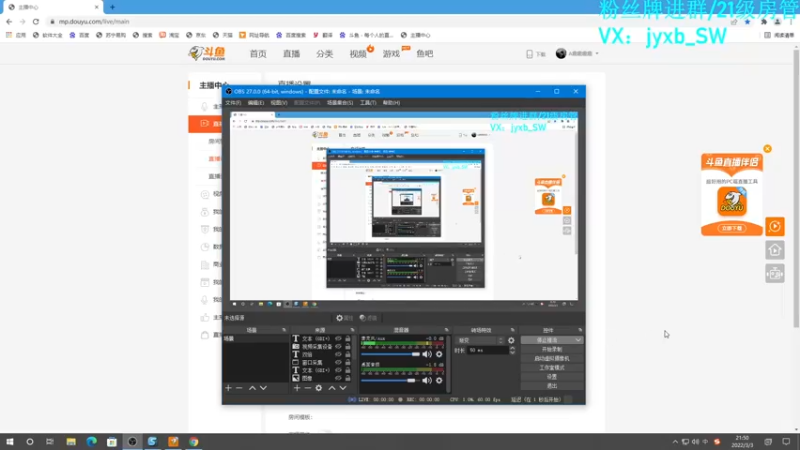Pop out the 来源 dock panel
This screenshot has width=800, height=450.
[352, 330]
